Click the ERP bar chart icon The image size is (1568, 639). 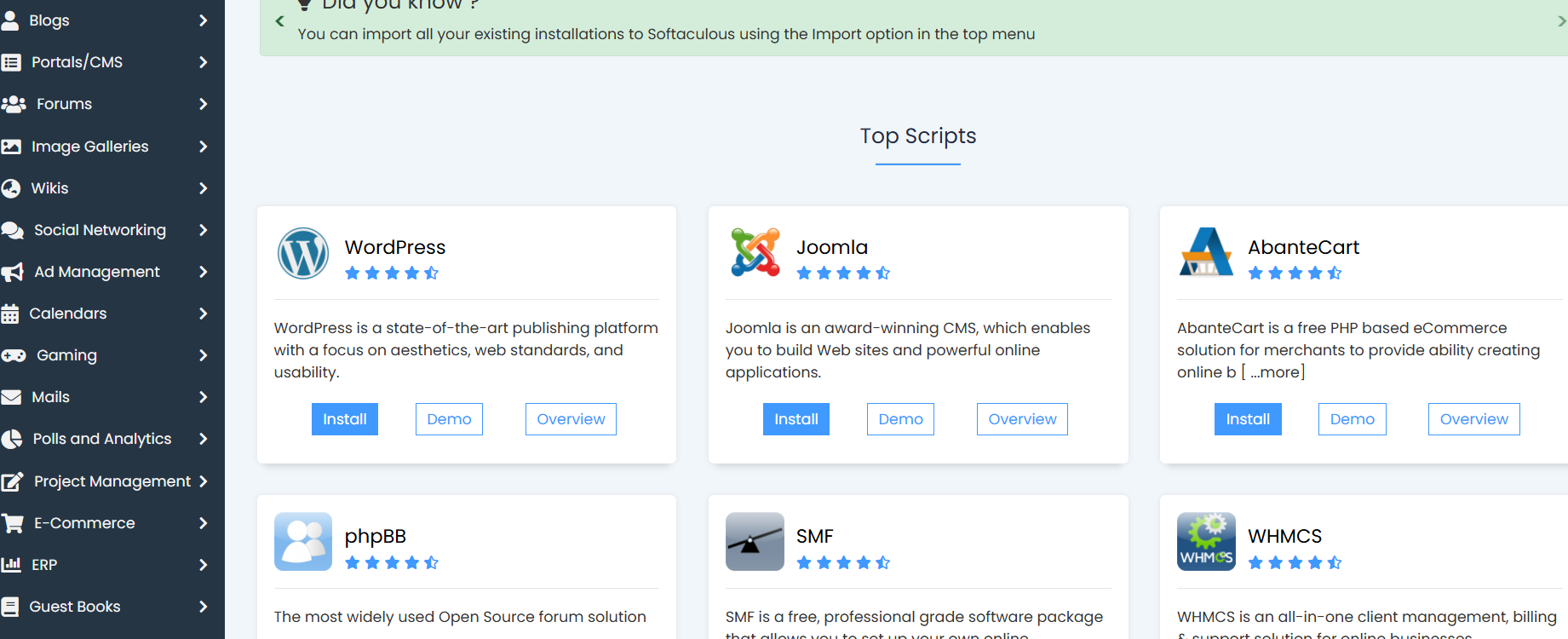[x=11, y=565]
